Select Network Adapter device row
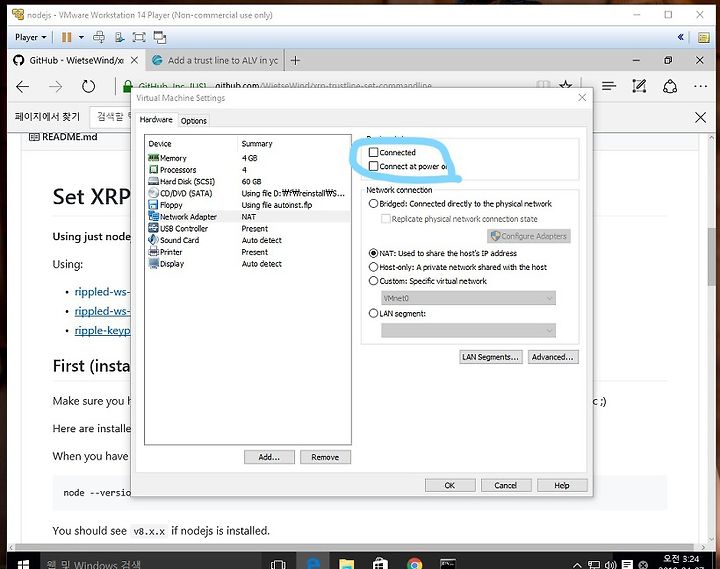The image size is (720, 569). point(248,217)
